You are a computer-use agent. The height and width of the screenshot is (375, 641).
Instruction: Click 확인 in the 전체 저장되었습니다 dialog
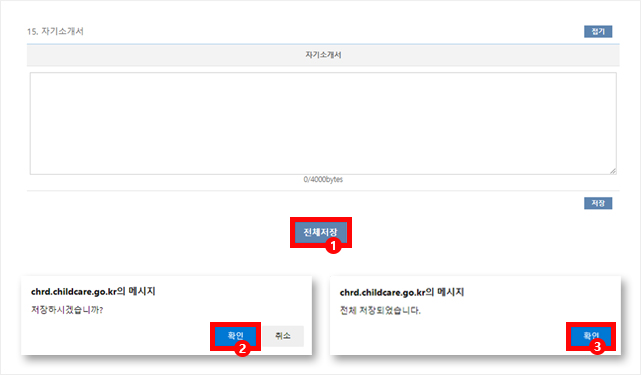[591, 336]
